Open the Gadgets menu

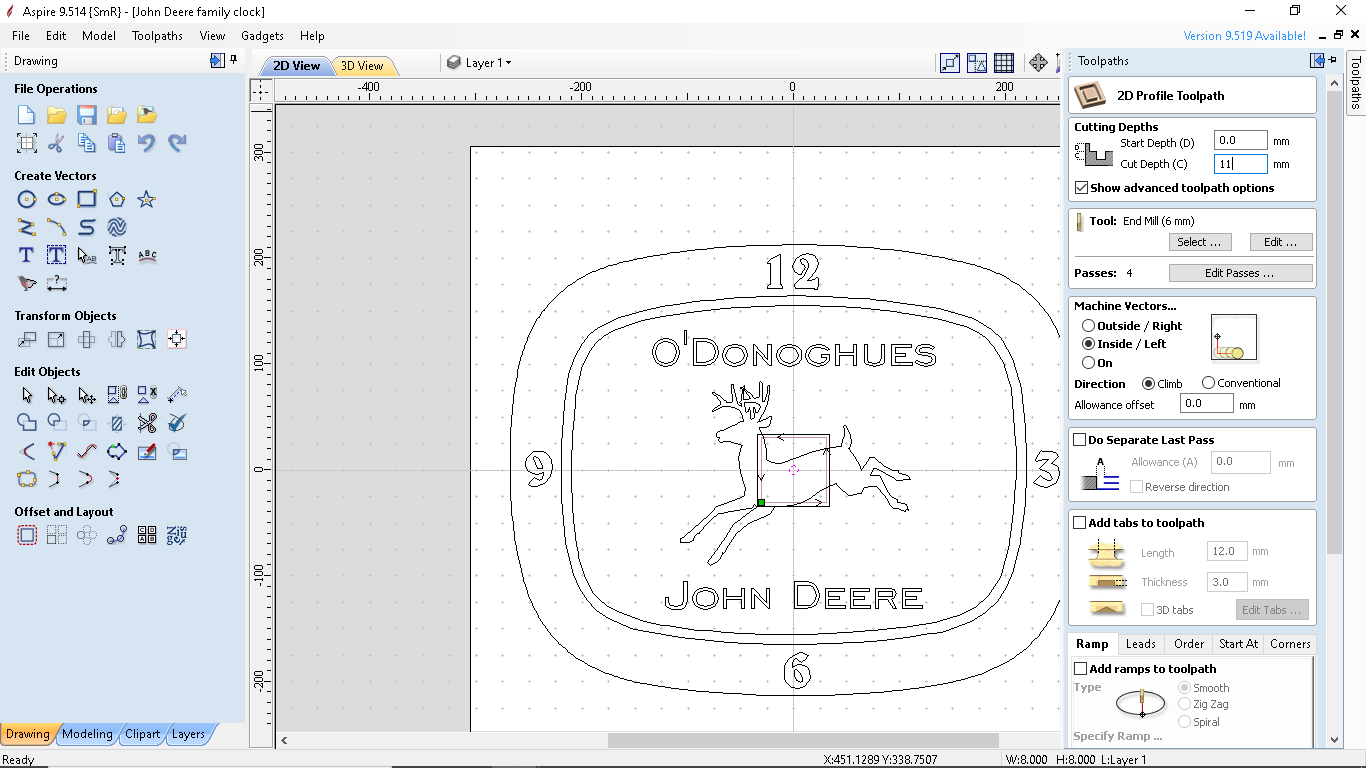tap(262, 35)
